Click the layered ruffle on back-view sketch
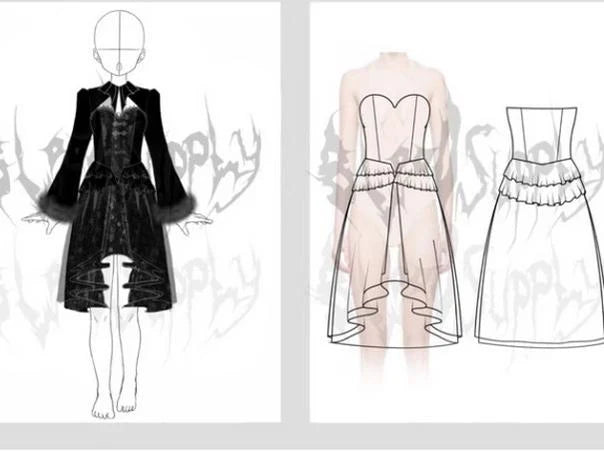The image size is (604, 453). pos(541,185)
